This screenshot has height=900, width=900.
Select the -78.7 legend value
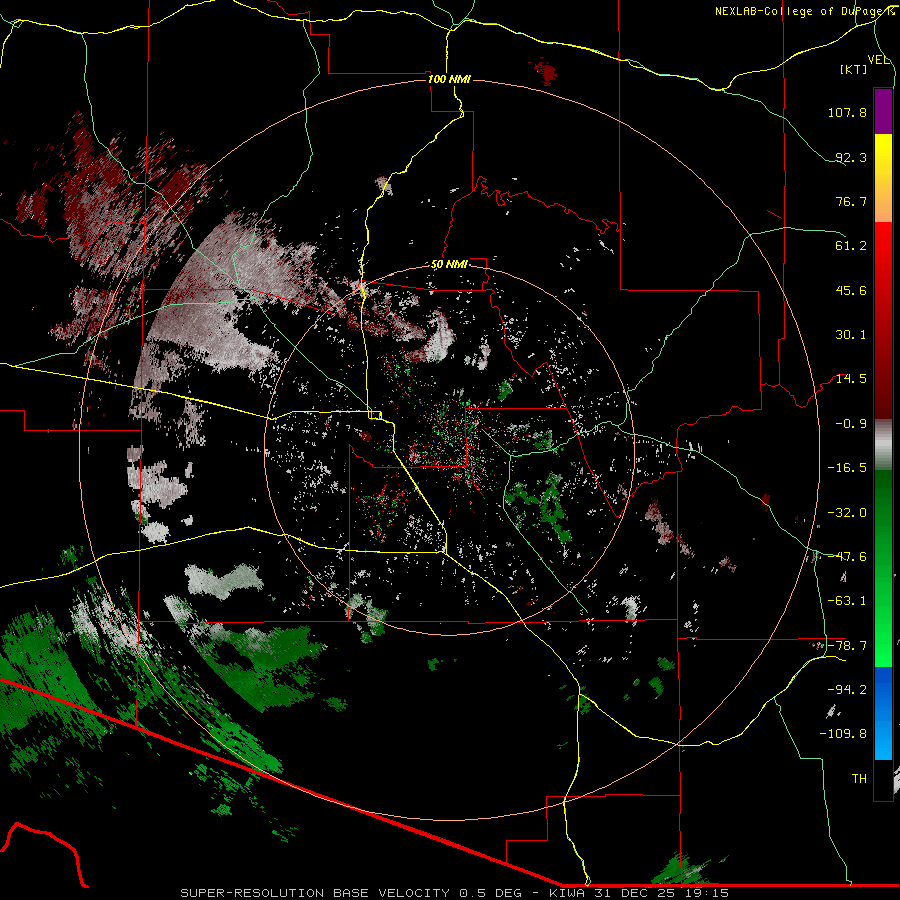(847, 646)
